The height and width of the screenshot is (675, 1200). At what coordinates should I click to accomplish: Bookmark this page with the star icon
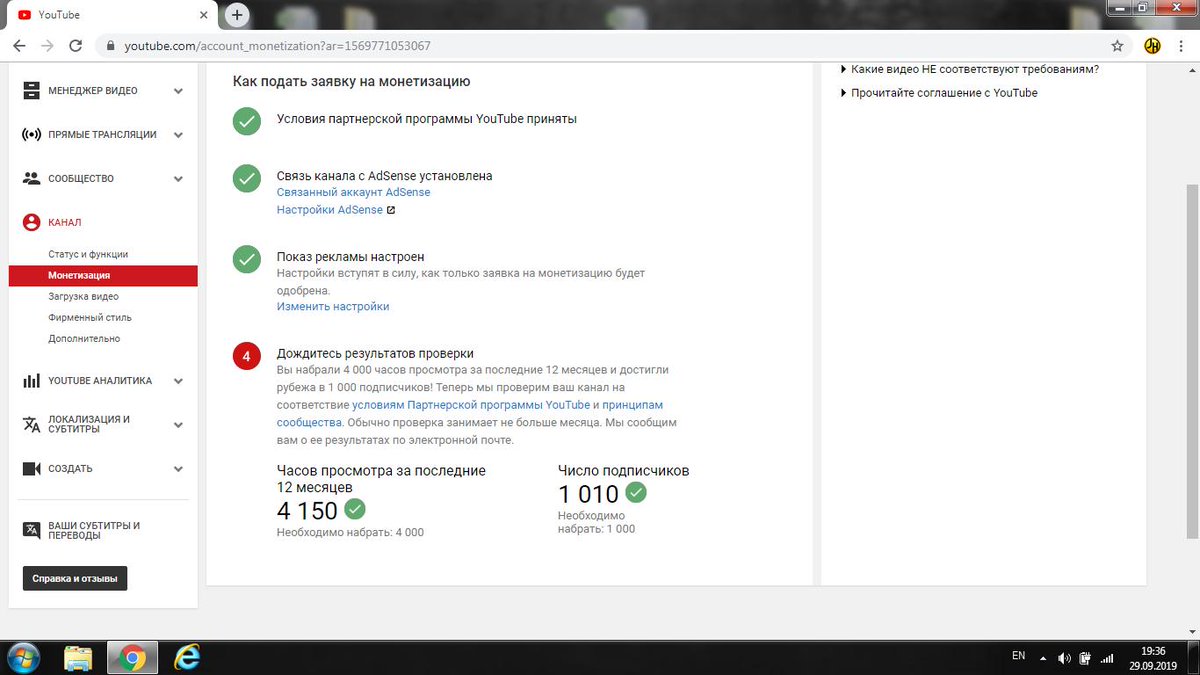(1118, 46)
